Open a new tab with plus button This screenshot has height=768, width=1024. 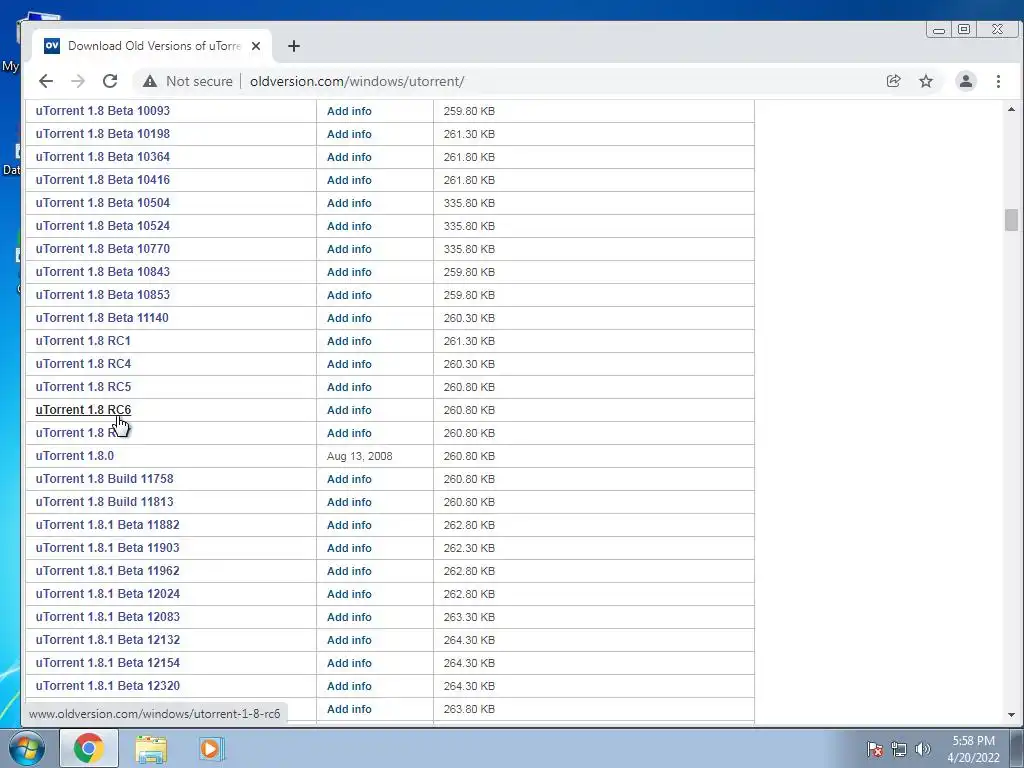click(294, 46)
